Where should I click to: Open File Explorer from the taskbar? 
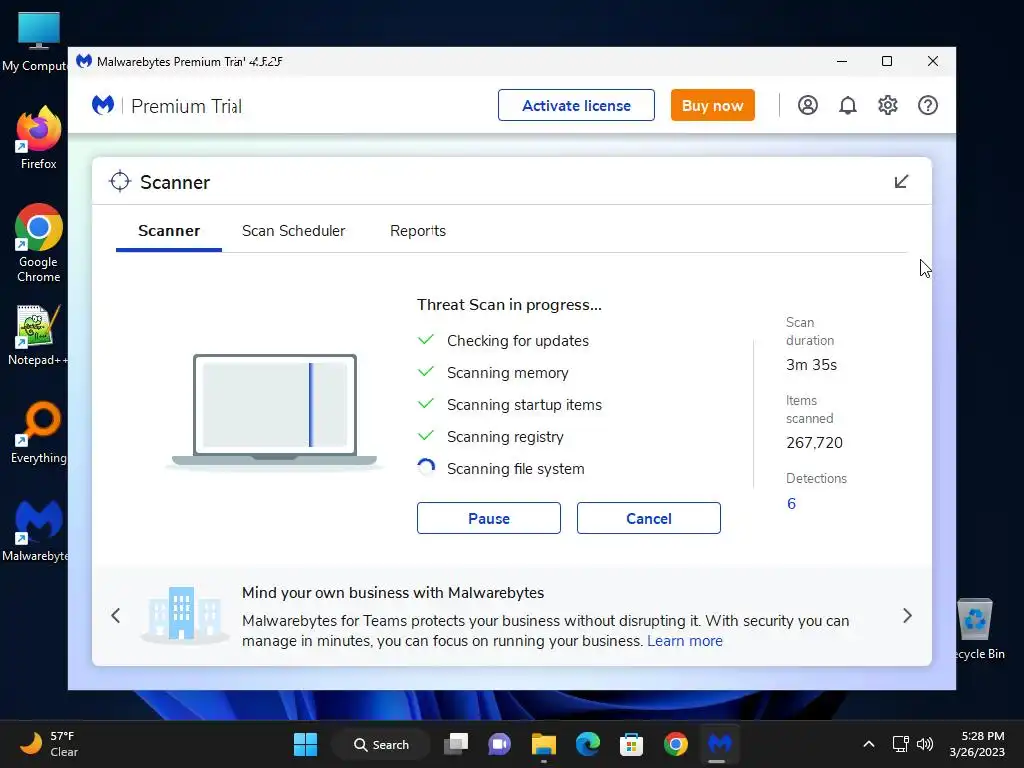click(x=543, y=744)
